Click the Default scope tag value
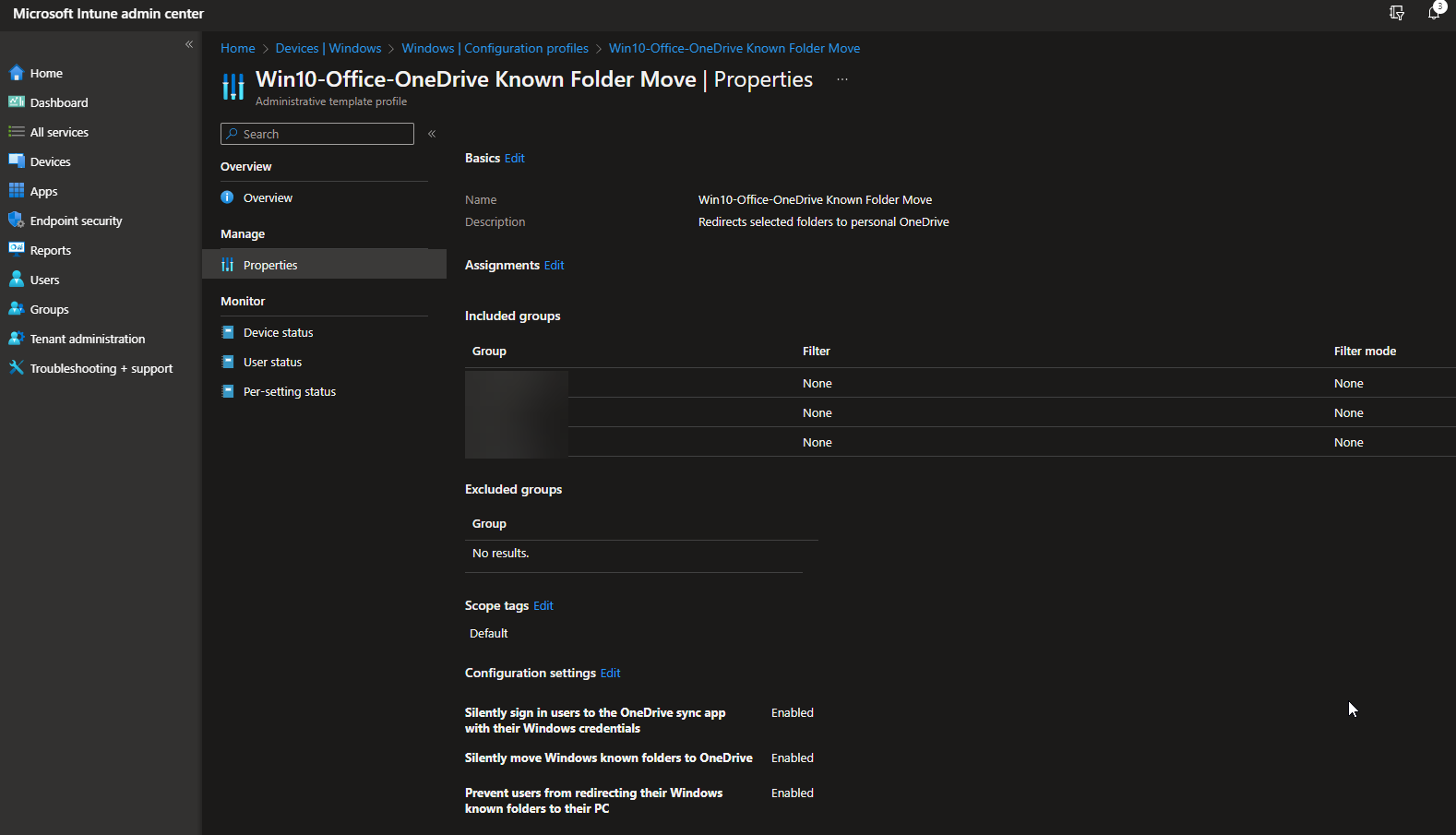 pyautogui.click(x=488, y=633)
